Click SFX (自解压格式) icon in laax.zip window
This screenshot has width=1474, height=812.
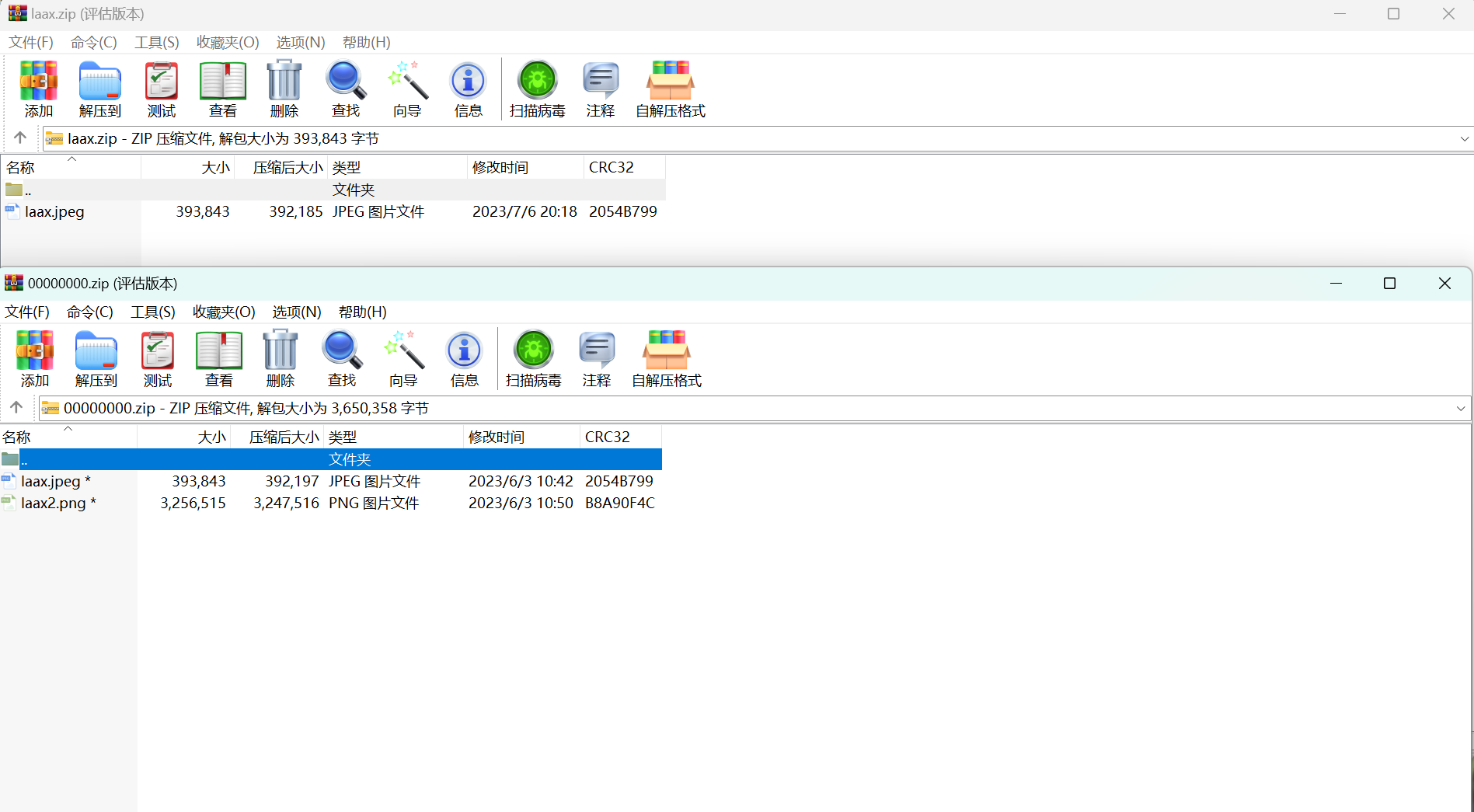[671, 89]
